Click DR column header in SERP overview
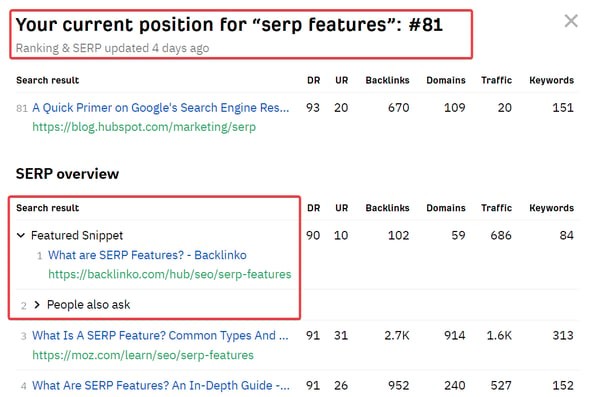This screenshot has width=600, height=397. tap(313, 208)
